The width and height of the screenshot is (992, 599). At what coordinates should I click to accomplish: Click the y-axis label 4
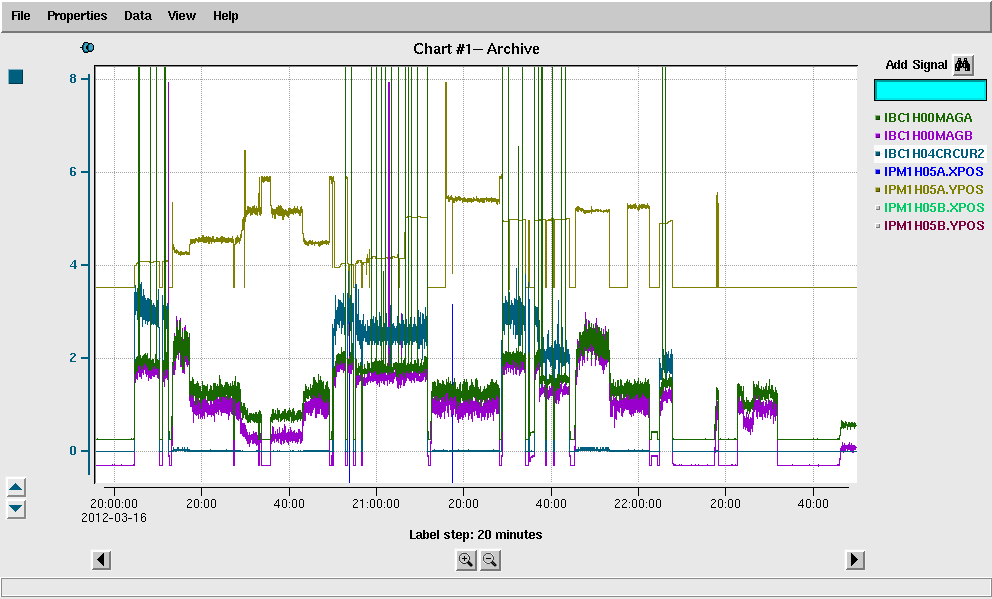pos(73,265)
